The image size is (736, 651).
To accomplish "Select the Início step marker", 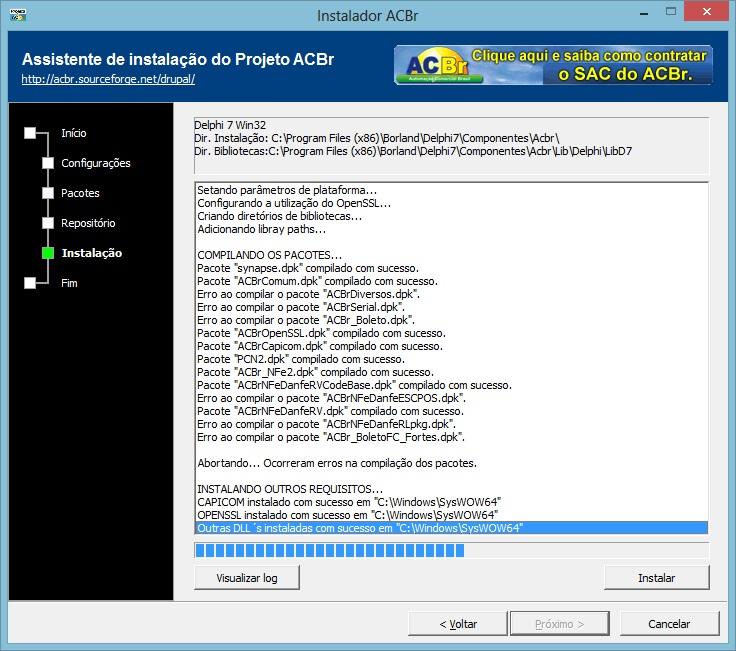I will pos(30,133).
